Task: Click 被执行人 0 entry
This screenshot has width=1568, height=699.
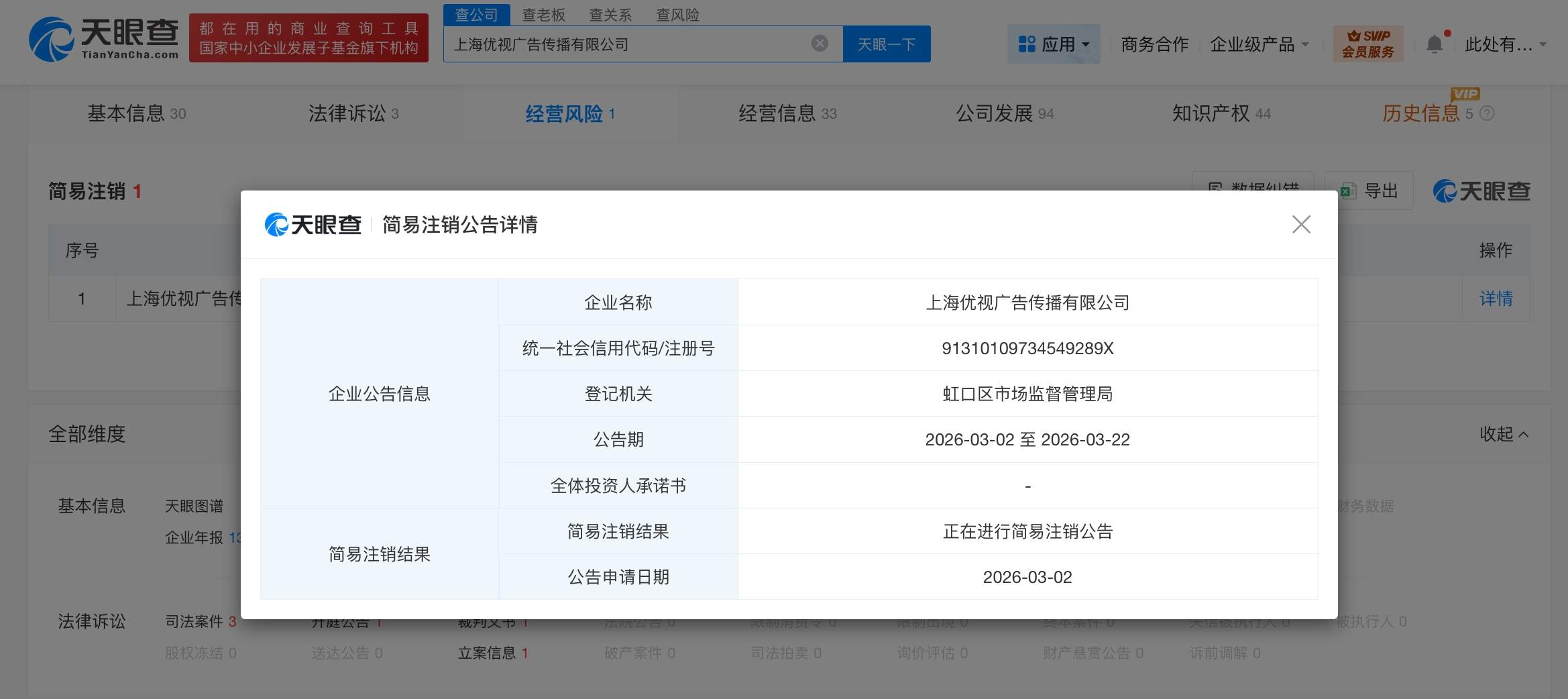Action: pos(1371,622)
